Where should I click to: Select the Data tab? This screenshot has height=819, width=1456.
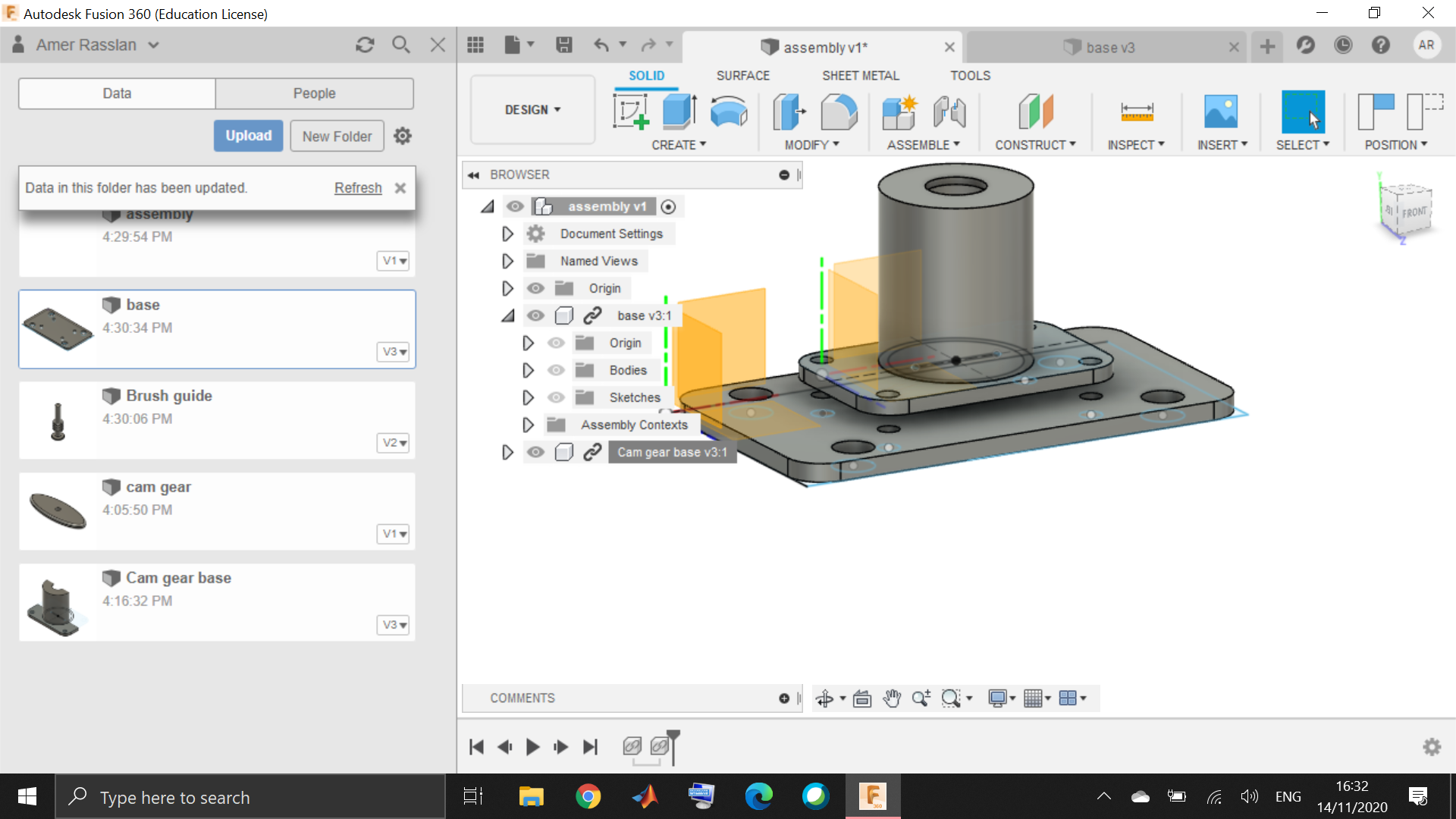(x=117, y=93)
